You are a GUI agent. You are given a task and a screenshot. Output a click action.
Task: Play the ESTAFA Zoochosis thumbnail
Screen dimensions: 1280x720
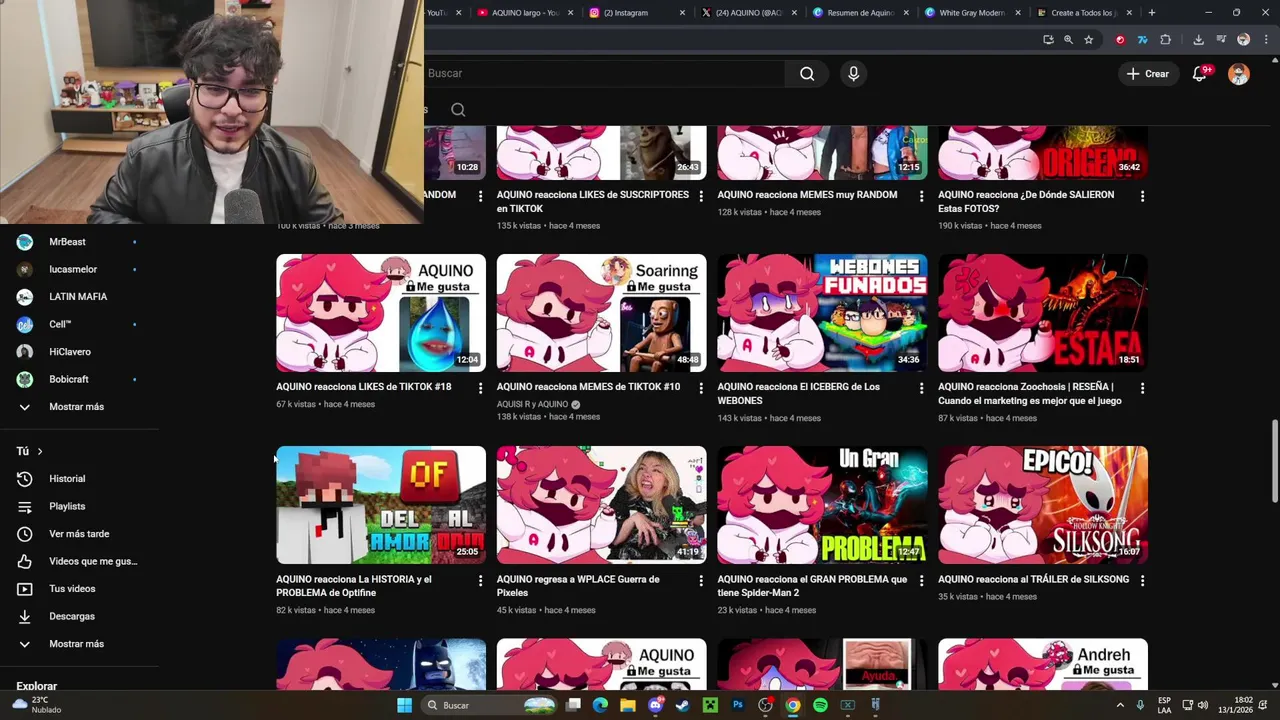(1043, 313)
